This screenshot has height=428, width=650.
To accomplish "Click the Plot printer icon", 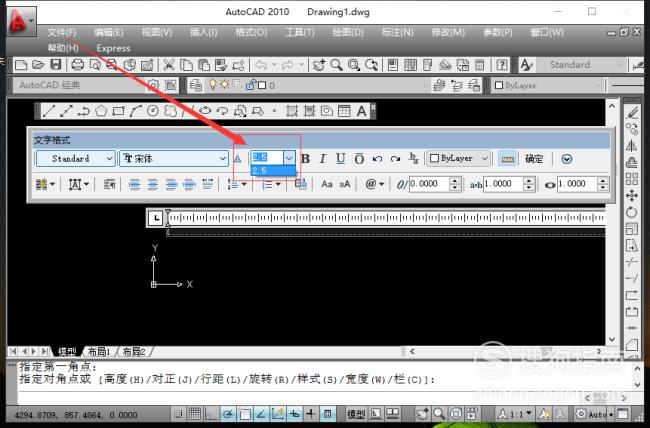I will [78, 65].
